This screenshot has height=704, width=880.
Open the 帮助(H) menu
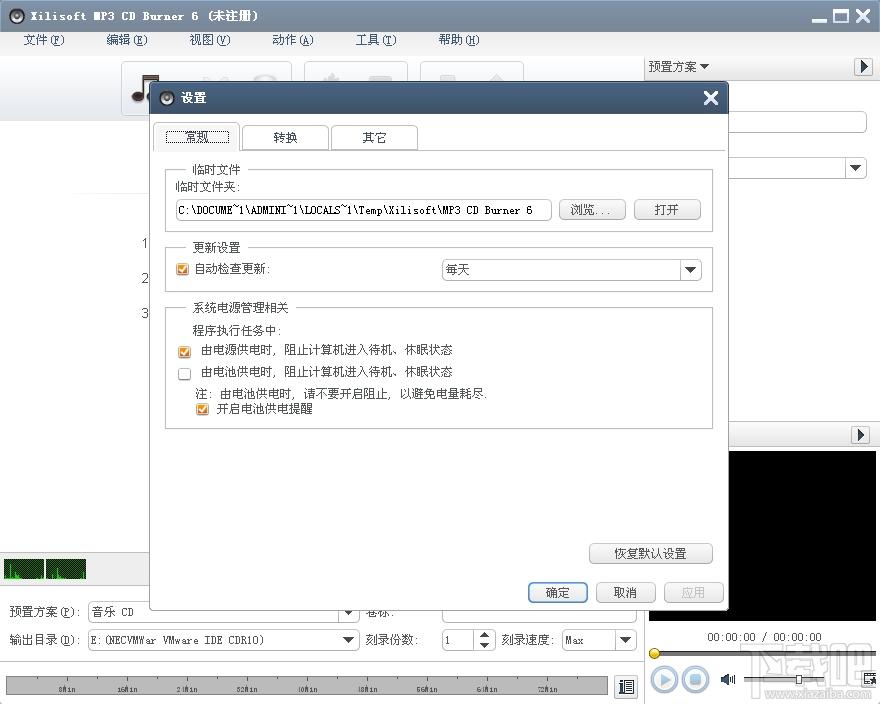click(459, 40)
